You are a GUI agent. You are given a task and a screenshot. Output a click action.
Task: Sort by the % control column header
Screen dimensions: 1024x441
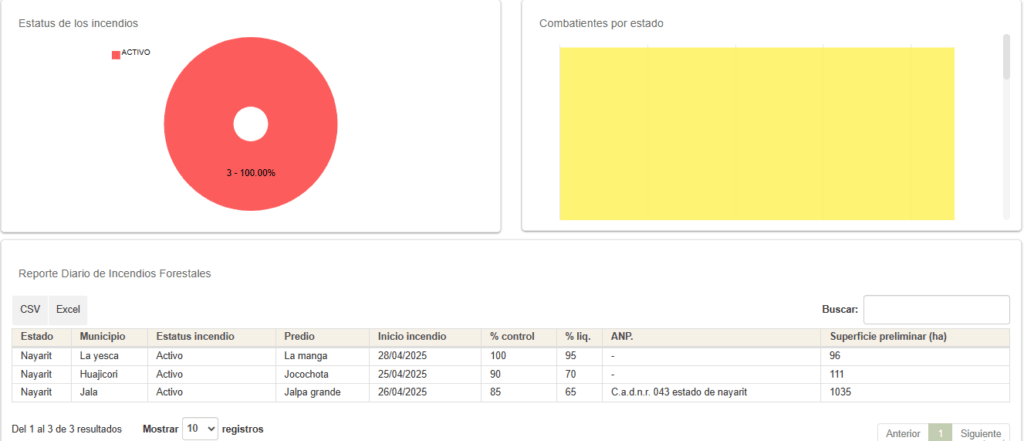[519, 337]
